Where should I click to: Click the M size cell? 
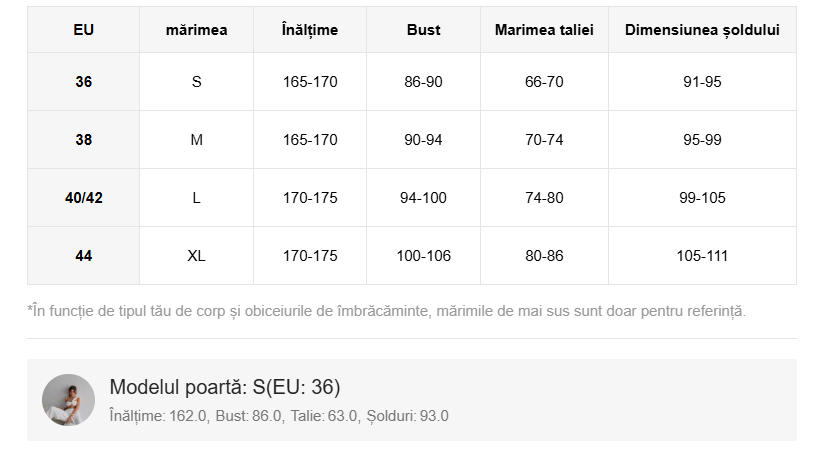tap(196, 140)
